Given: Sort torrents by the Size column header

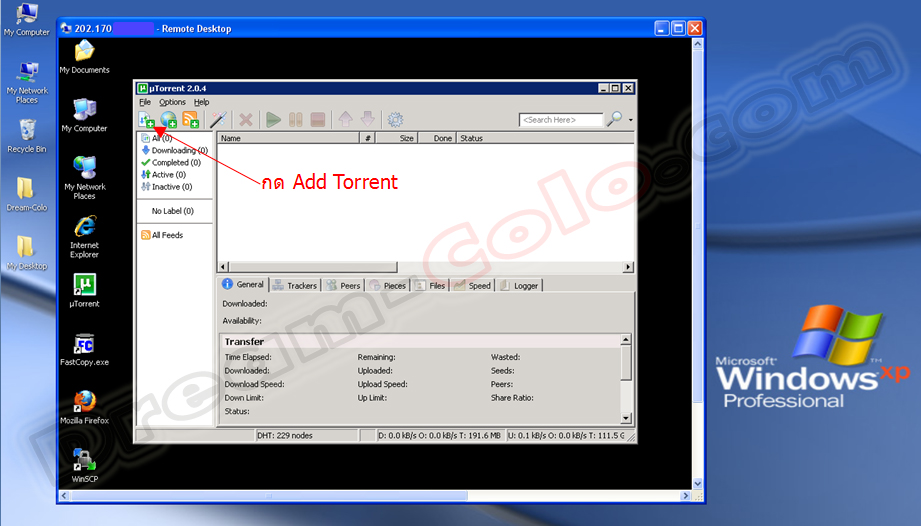Looking at the screenshot, I should pos(396,139).
